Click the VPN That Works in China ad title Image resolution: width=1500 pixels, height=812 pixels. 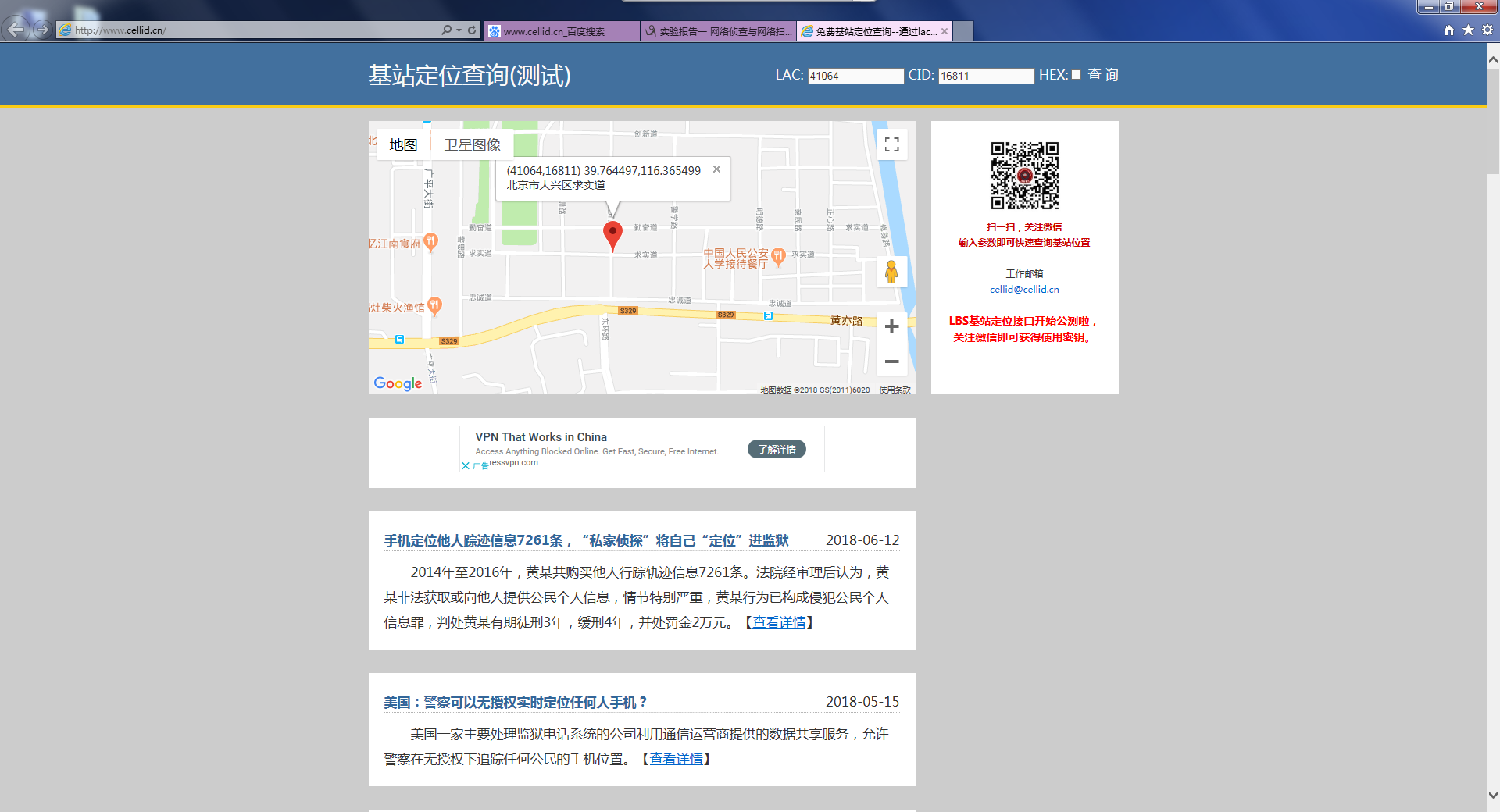[x=541, y=437]
